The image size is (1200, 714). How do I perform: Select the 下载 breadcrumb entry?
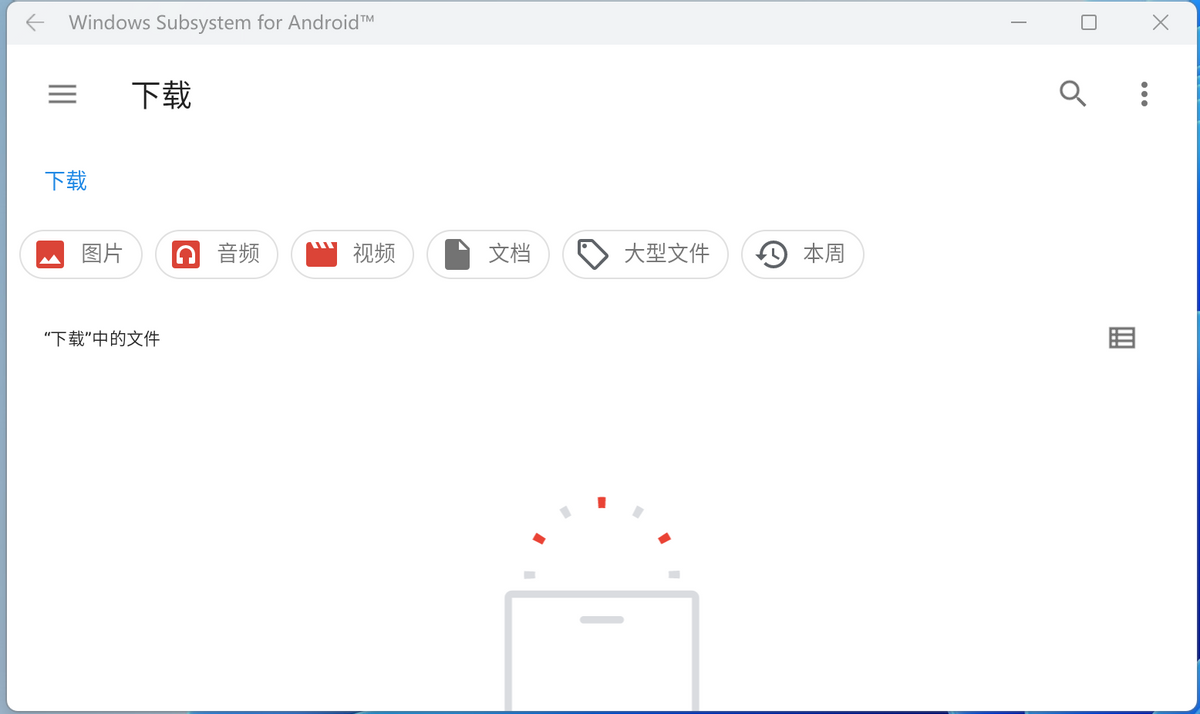coord(65,180)
